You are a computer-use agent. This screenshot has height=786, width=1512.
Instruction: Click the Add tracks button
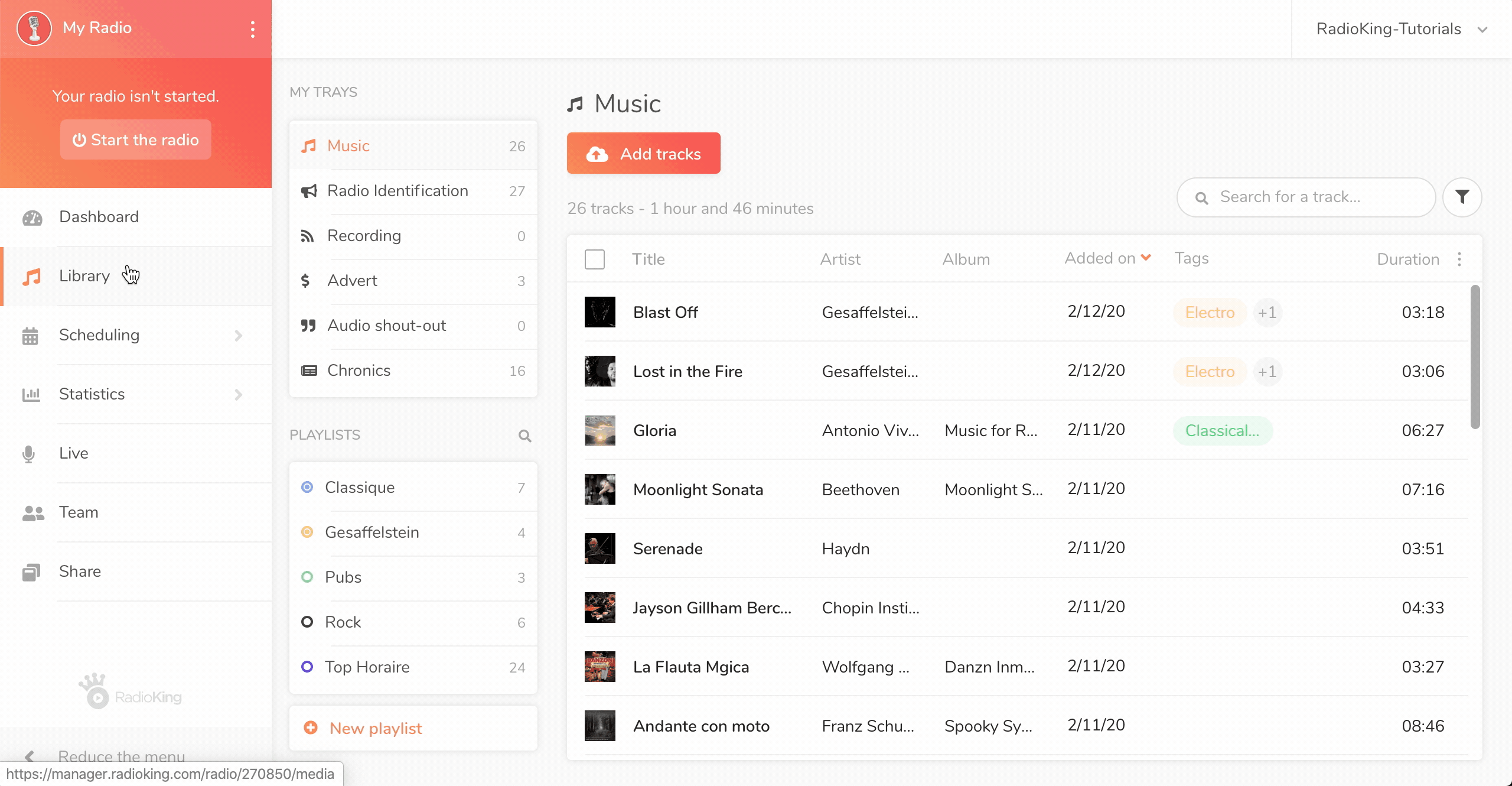pos(643,154)
